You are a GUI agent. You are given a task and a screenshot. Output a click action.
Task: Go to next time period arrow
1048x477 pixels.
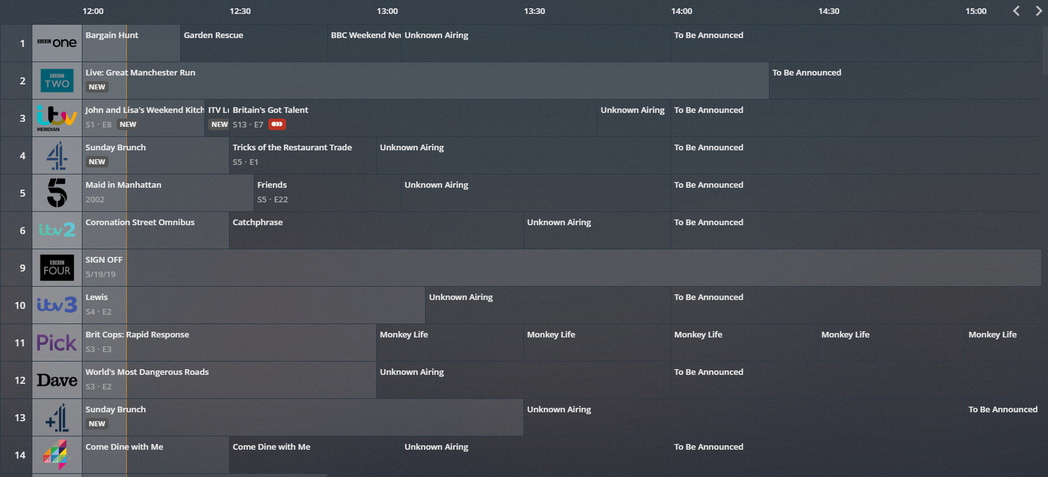point(1038,11)
